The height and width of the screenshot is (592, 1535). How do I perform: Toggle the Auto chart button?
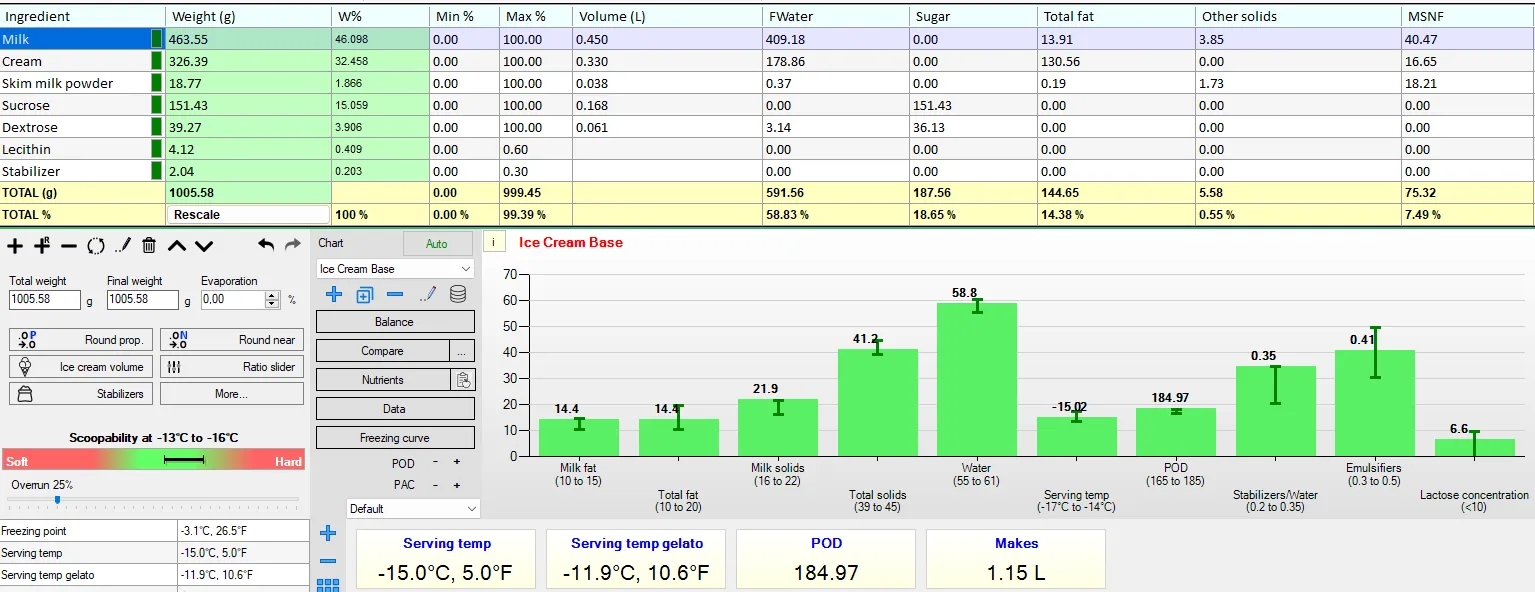437,244
